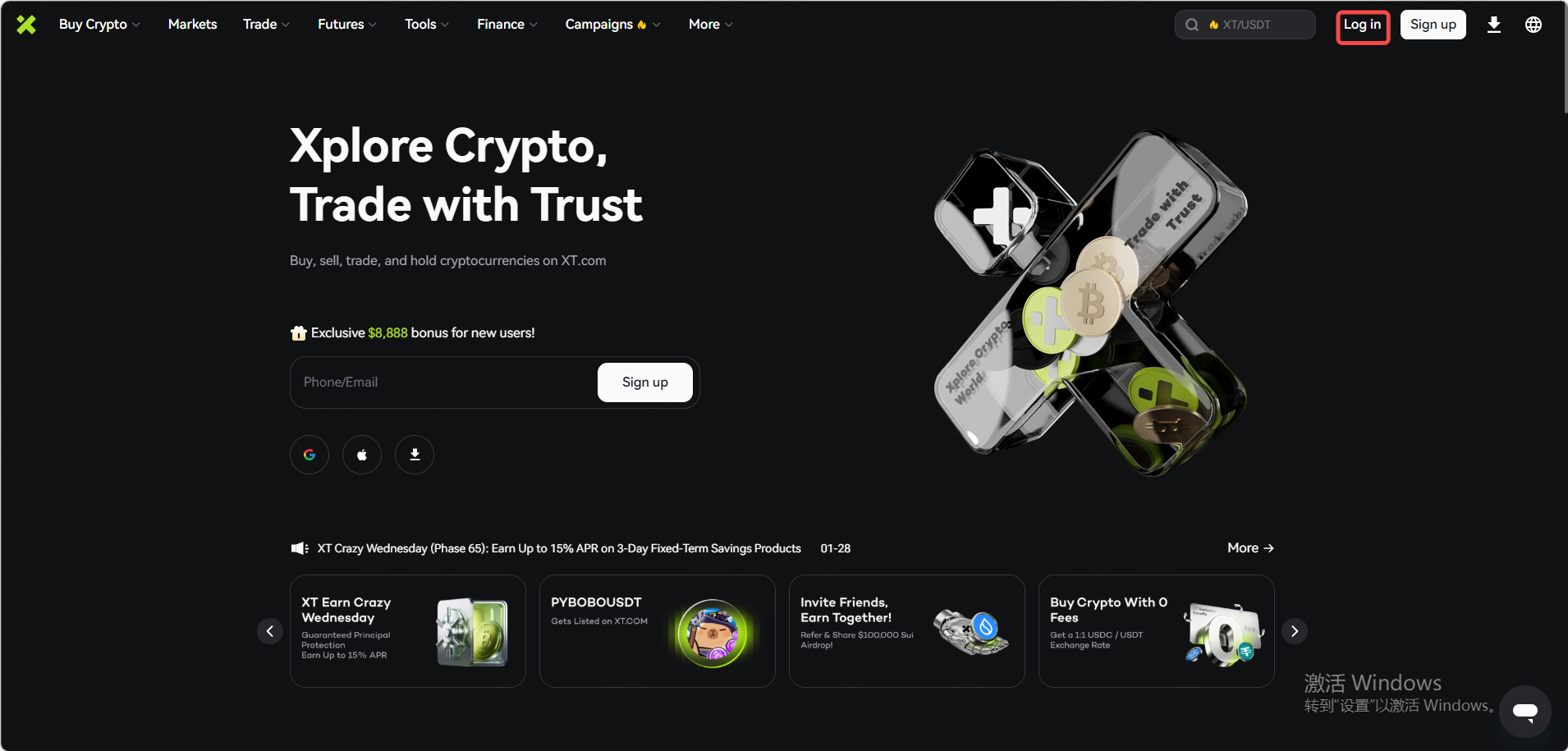Image resolution: width=1568 pixels, height=751 pixels.
Task: Click the XT green logo icon
Action: [26, 25]
